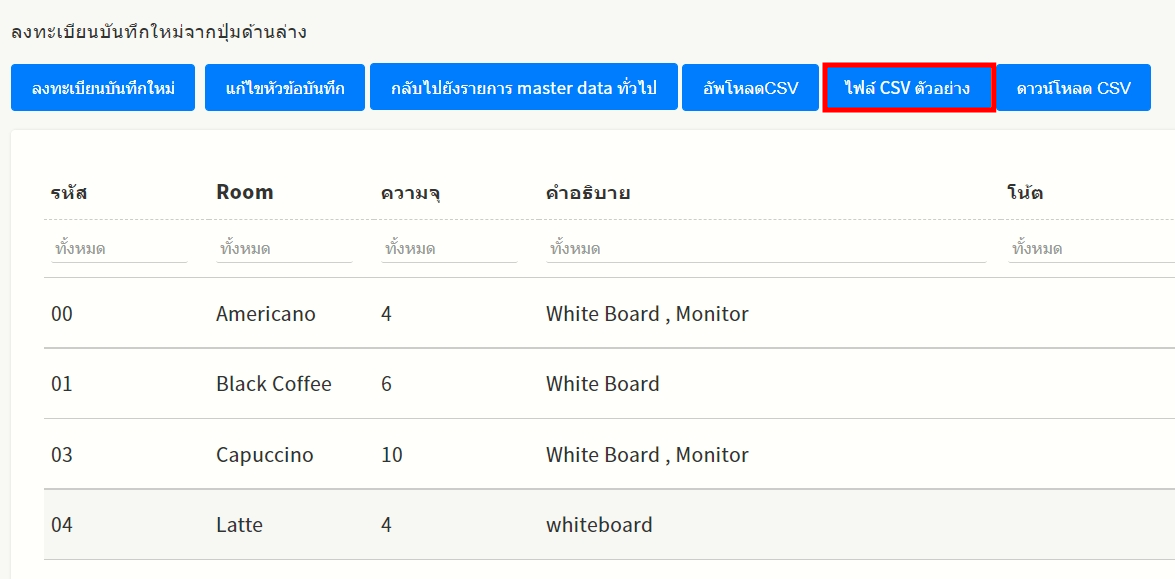Focus the filter field under คำอธิบาย
This screenshot has width=1175, height=579.
tap(766, 248)
